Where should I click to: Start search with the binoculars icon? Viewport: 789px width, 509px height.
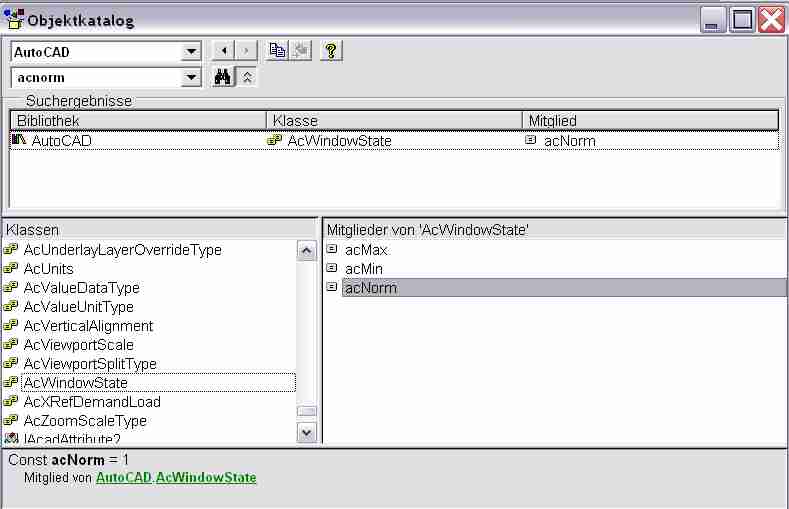(x=223, y=77)
